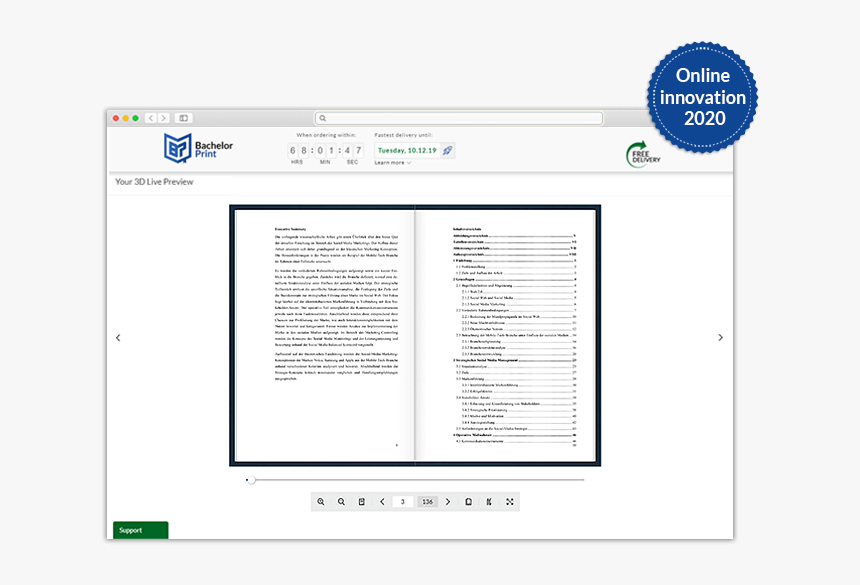Screen dimensions: 860x585
Task: Click the zoom in magnifier icon
Action: (321, 502)
